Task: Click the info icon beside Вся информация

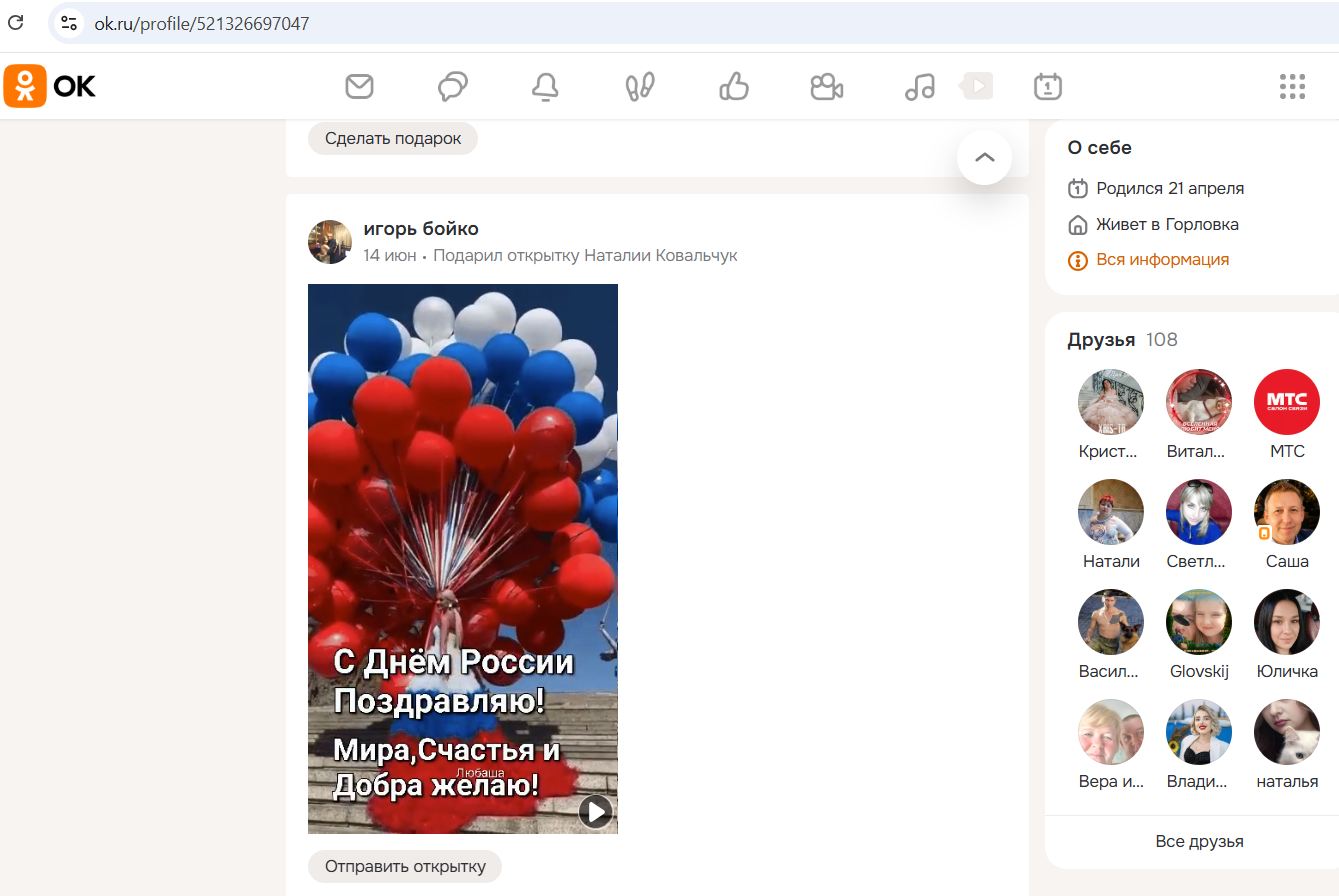Action: click(1078, 261)
